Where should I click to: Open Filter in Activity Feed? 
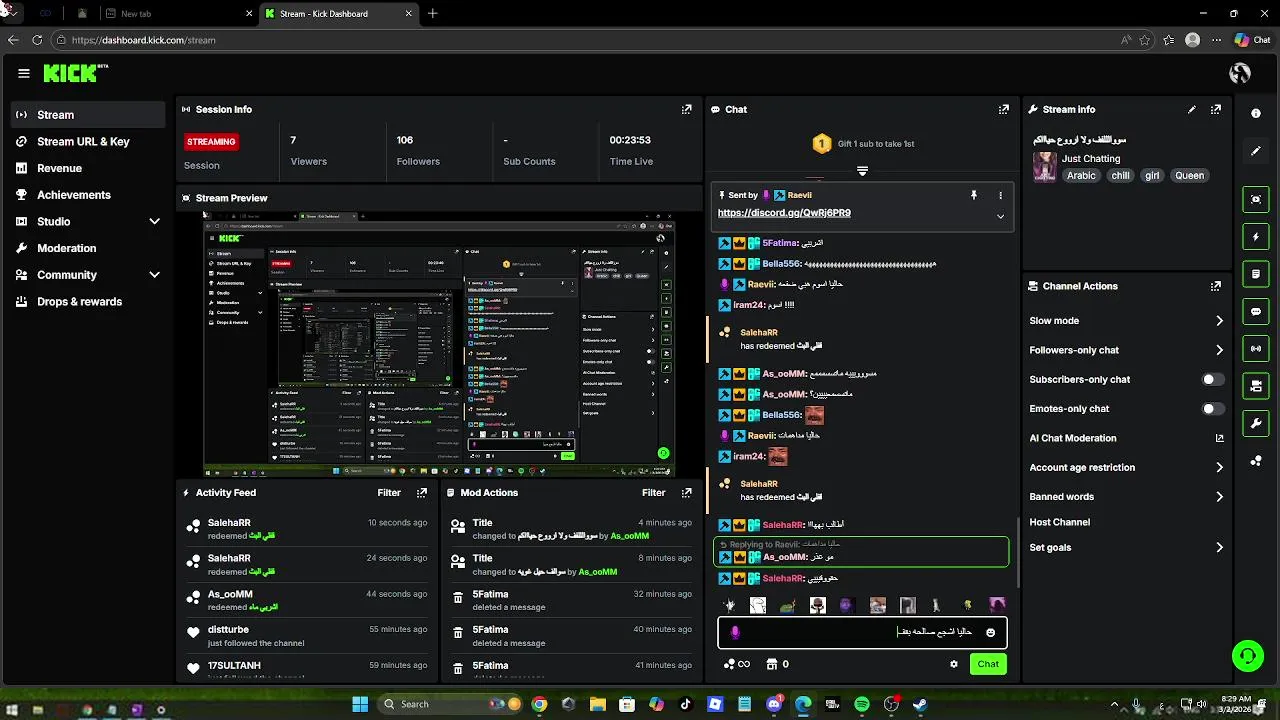(389, 492)
